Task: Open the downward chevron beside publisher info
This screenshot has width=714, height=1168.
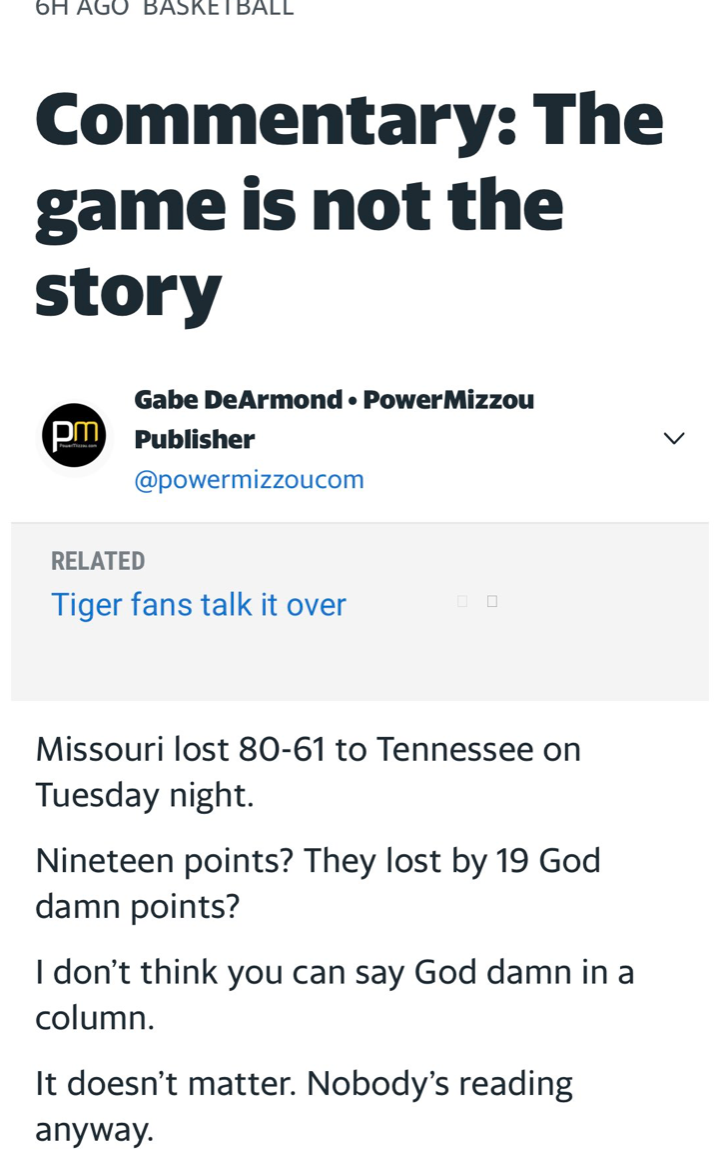Action: [674, 438]
